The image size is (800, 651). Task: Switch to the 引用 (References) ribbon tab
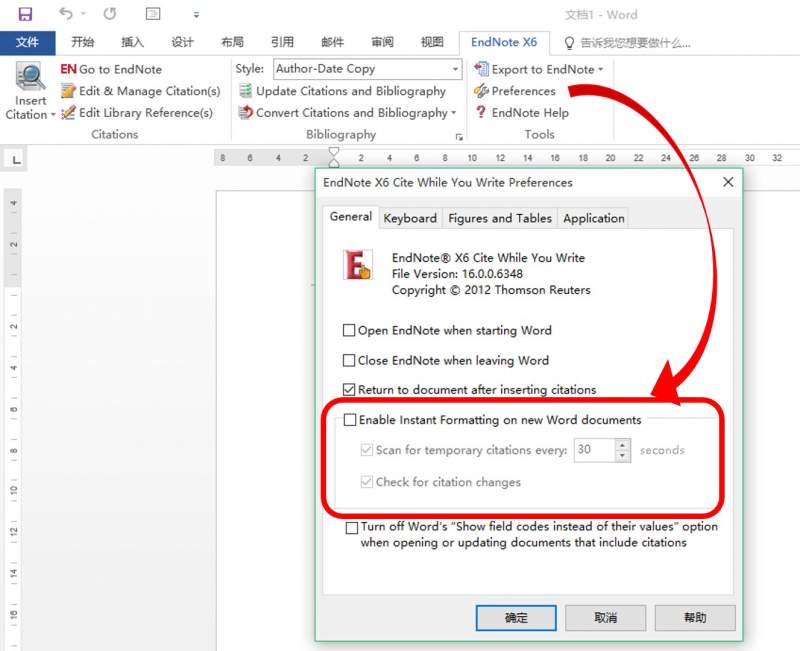282,42
